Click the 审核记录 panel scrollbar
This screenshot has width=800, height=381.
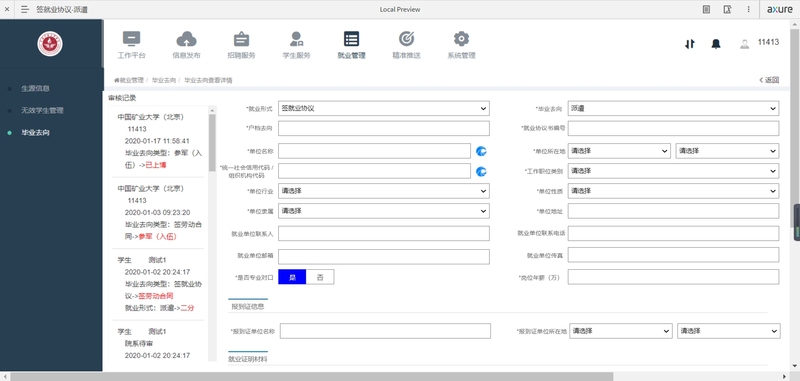point(212,143)
